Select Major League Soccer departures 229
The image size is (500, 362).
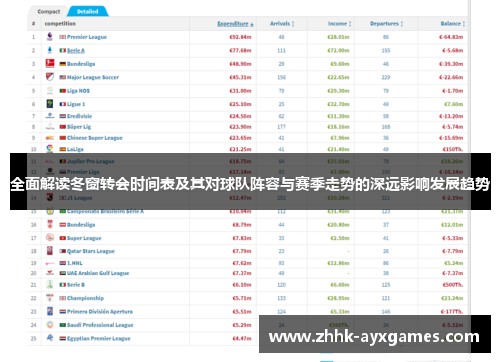(x=386, y=77)
